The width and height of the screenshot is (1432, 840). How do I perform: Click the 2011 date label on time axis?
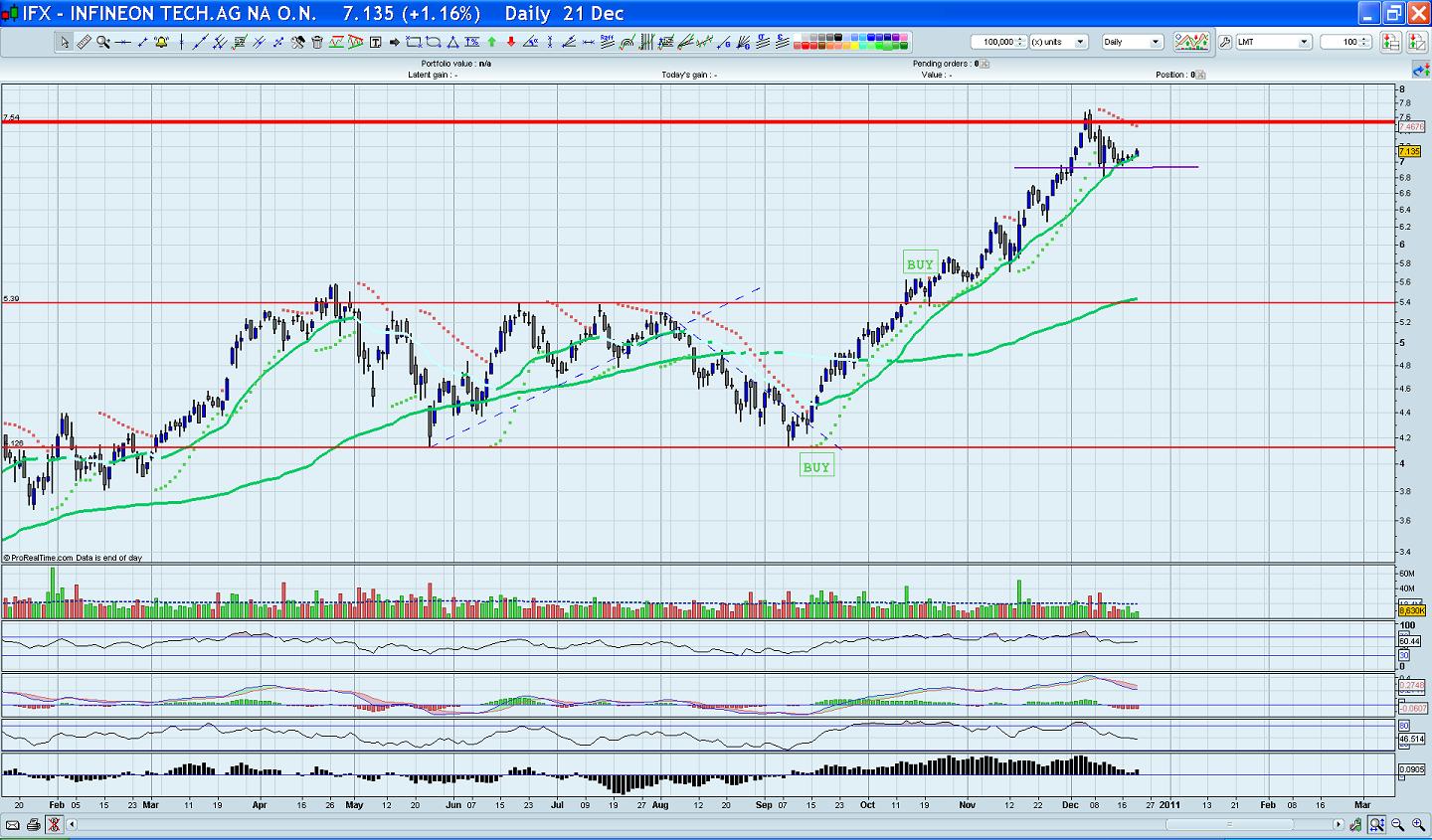(x=1167, y=803)
